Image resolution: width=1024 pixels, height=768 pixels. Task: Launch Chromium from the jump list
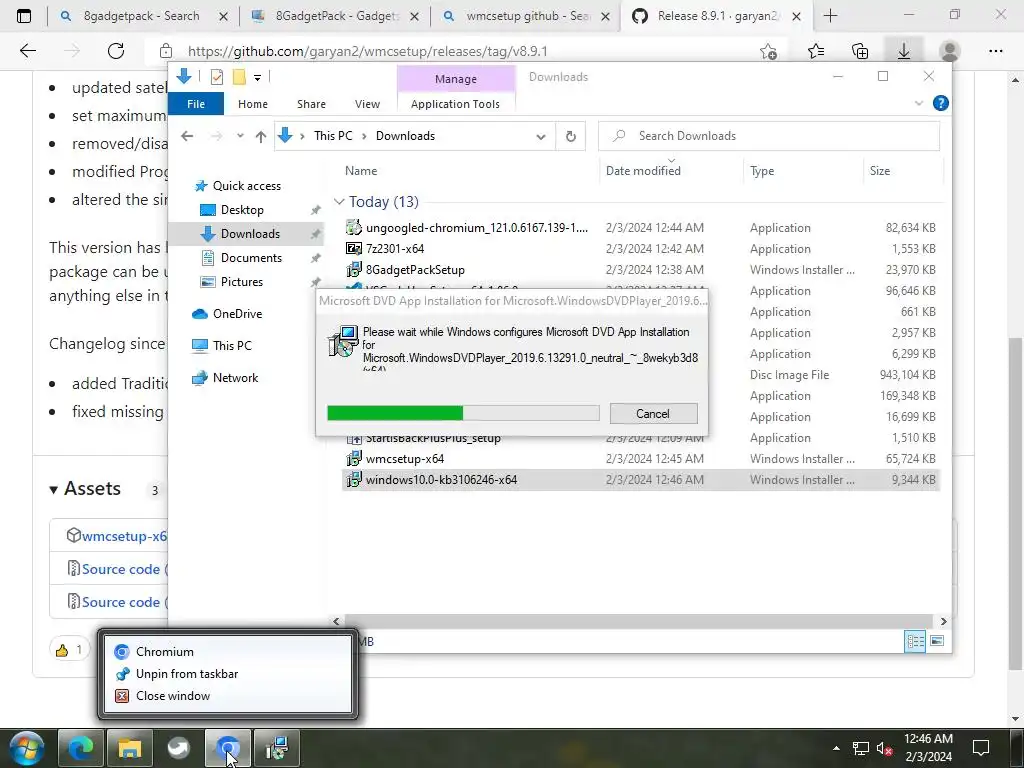165,652
